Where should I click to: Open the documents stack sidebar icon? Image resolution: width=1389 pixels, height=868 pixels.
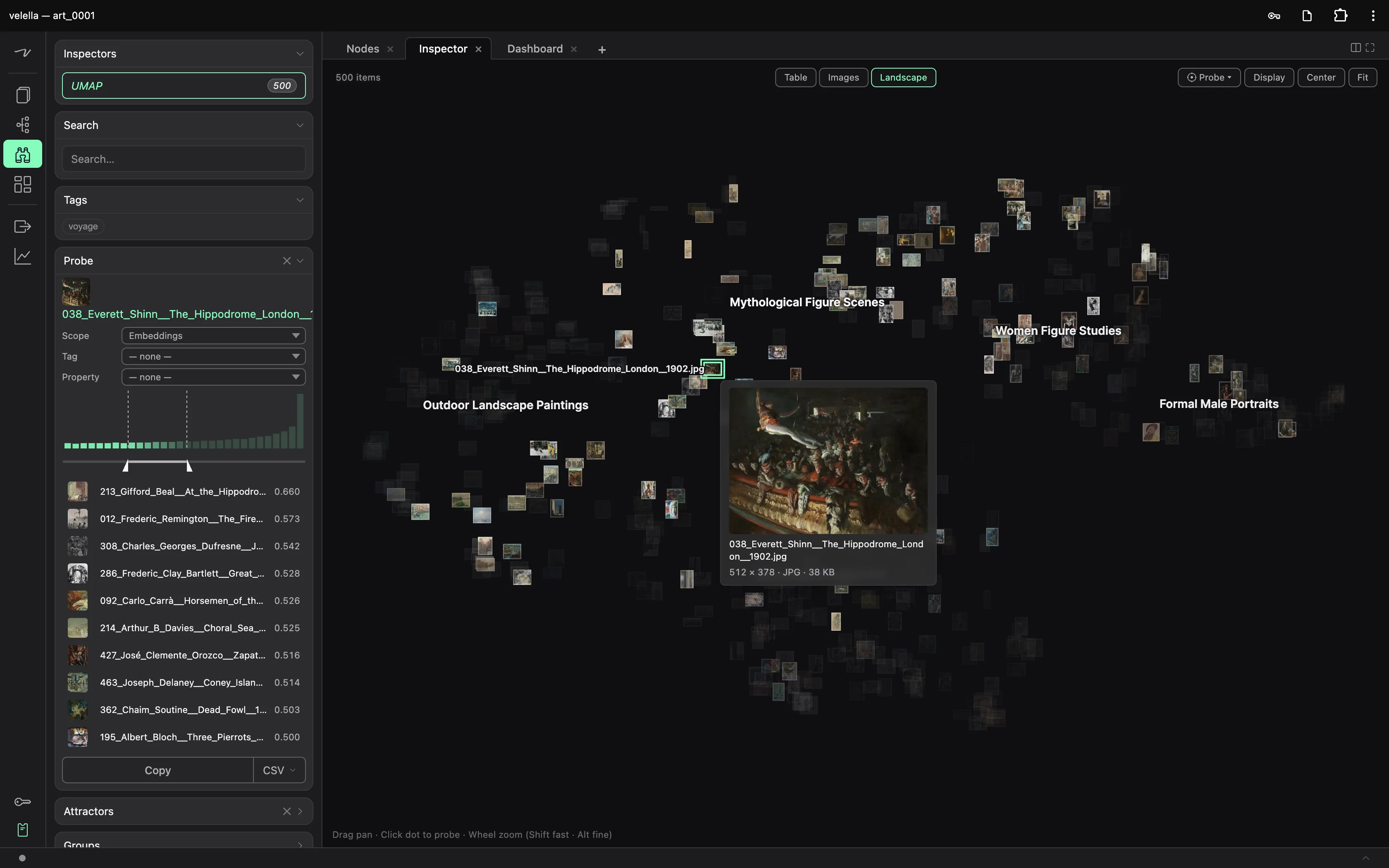[x=22, y=95]
